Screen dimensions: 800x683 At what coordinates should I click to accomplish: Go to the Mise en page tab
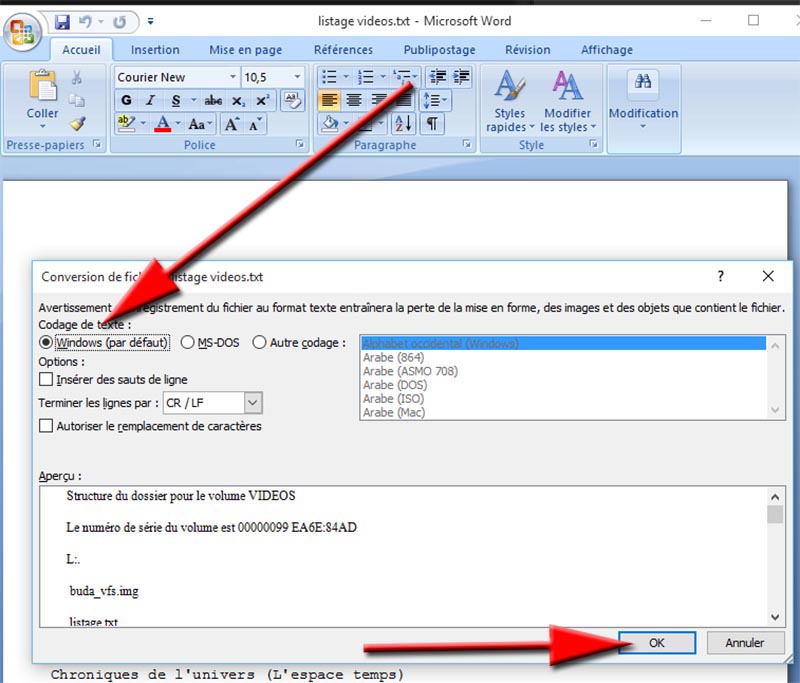click(x=245, y=49)
